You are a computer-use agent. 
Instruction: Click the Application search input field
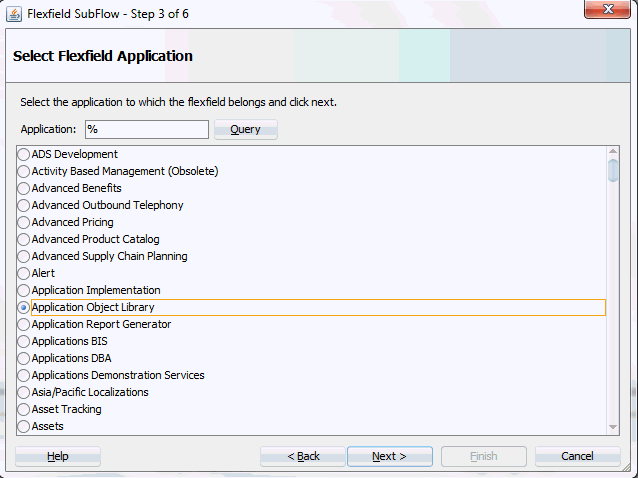coord(147,129)
